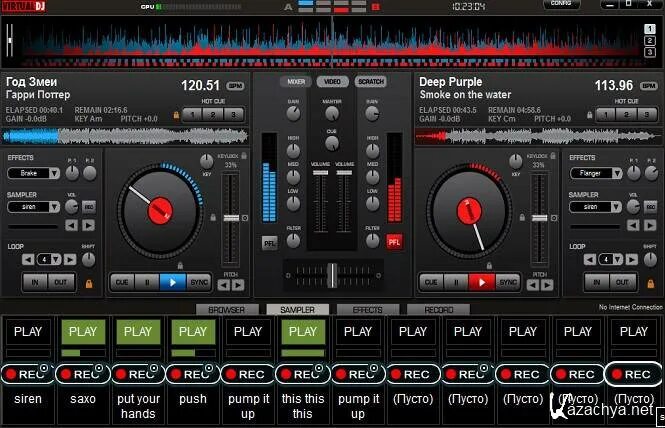Pause the left deck track

[x=147, y=283]
